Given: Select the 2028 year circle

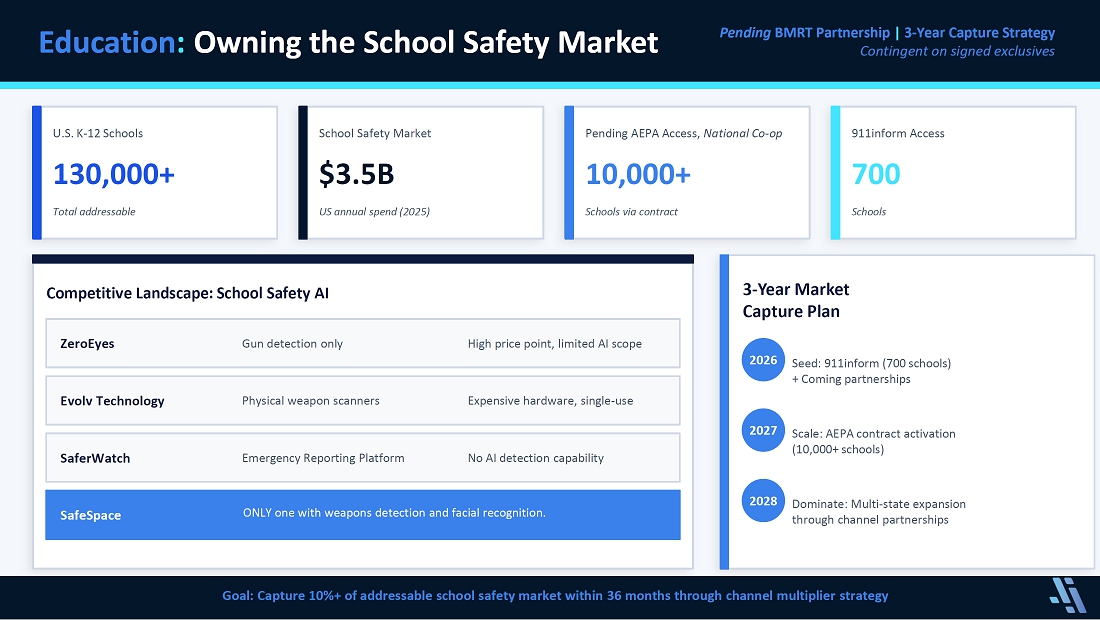Looking at the screenshot, I should [x=763, y=501].
